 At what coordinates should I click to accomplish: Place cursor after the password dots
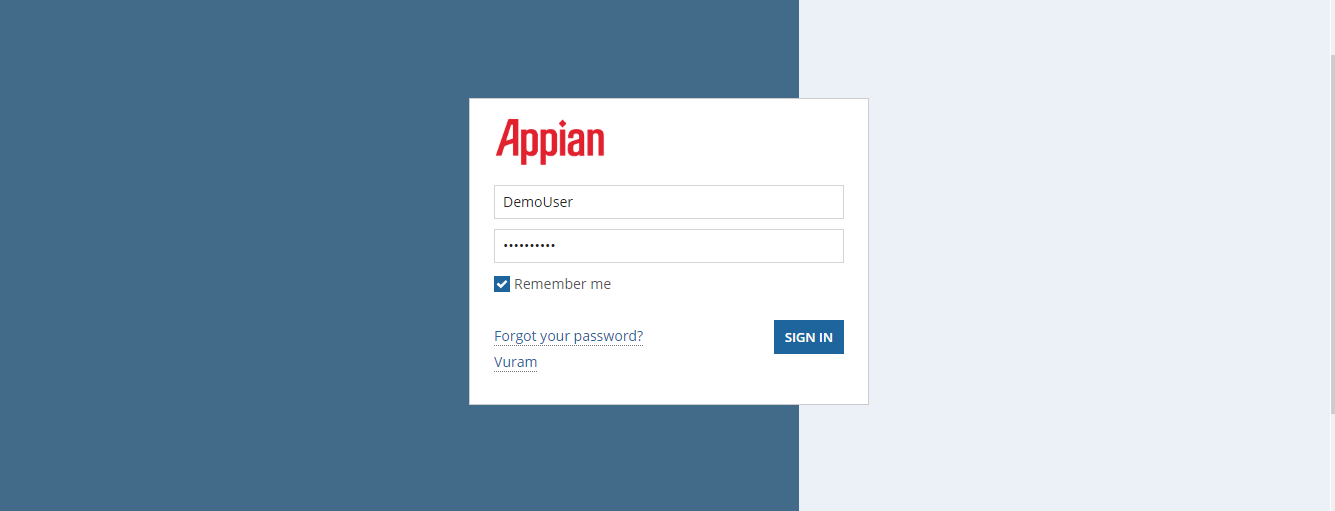click(558, 246)
